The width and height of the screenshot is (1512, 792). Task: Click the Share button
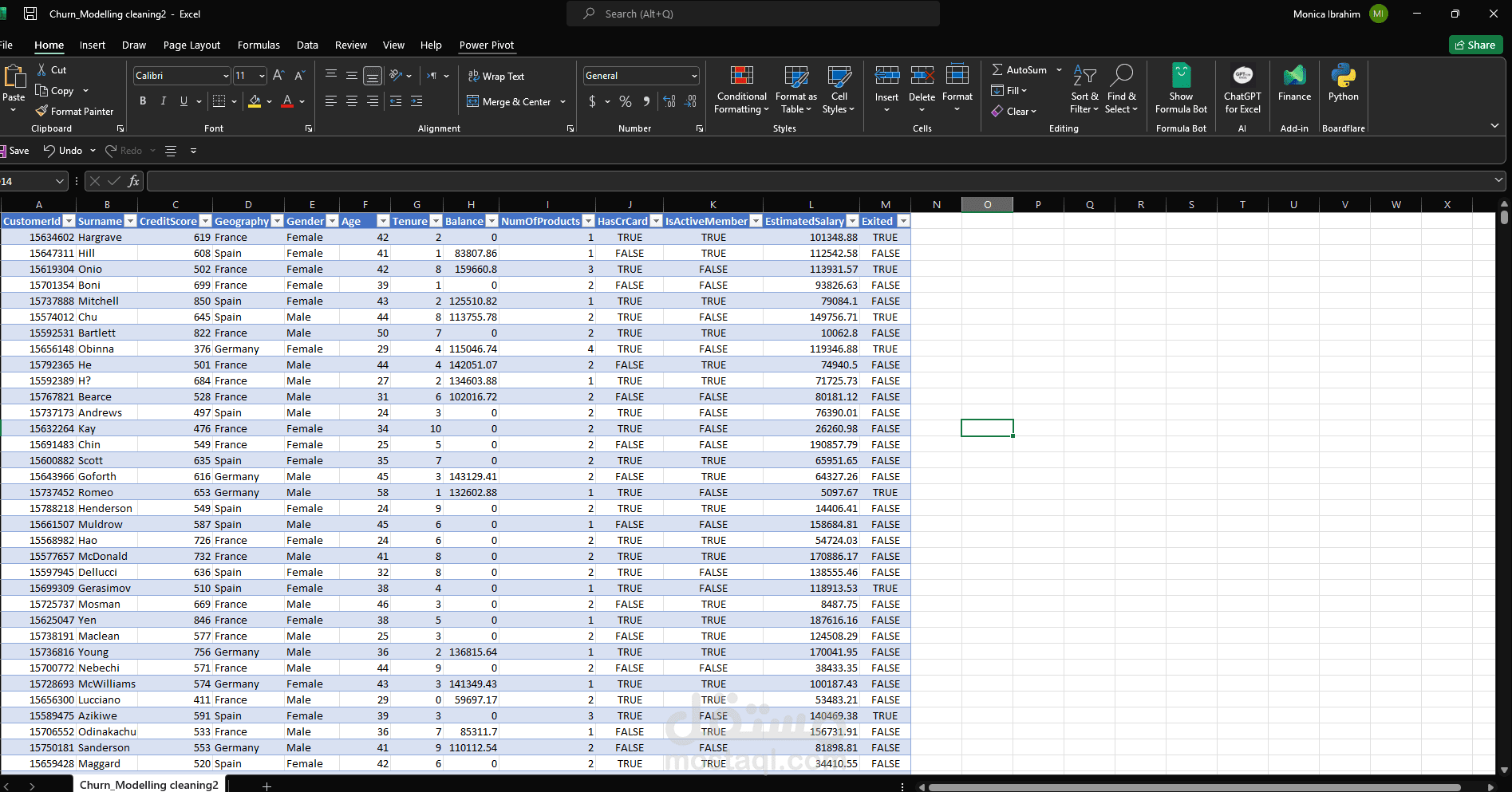(x=1475, y=45)
